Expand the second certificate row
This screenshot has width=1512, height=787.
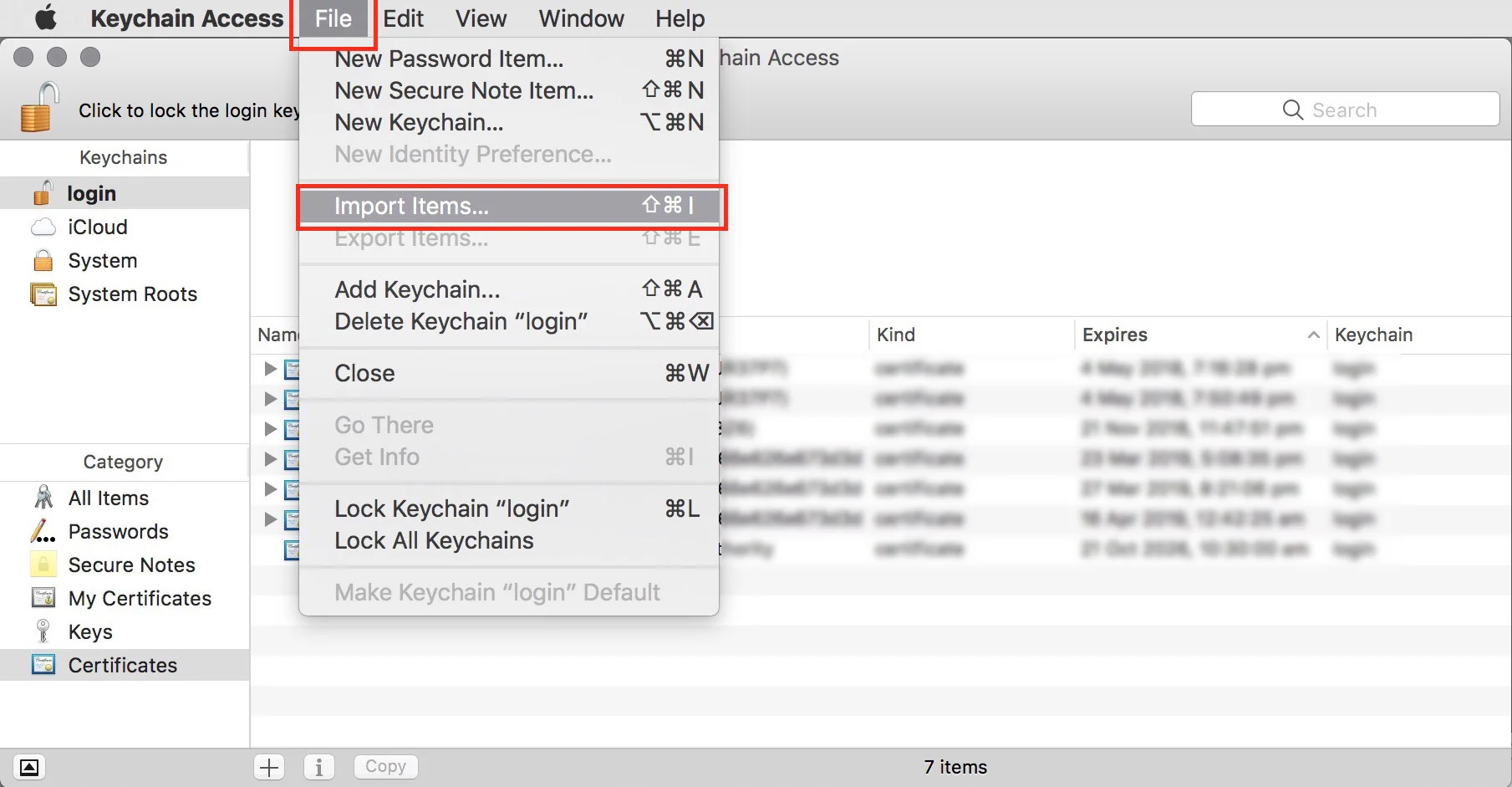(270, 398)
